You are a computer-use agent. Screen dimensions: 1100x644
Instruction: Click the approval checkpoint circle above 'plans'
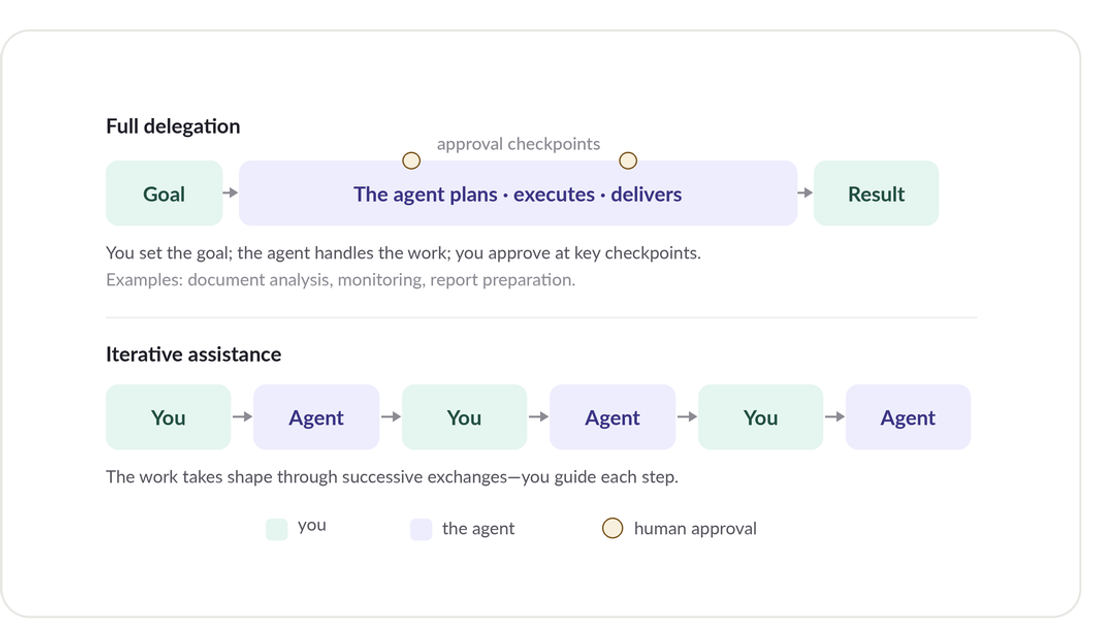coord(411,161)
